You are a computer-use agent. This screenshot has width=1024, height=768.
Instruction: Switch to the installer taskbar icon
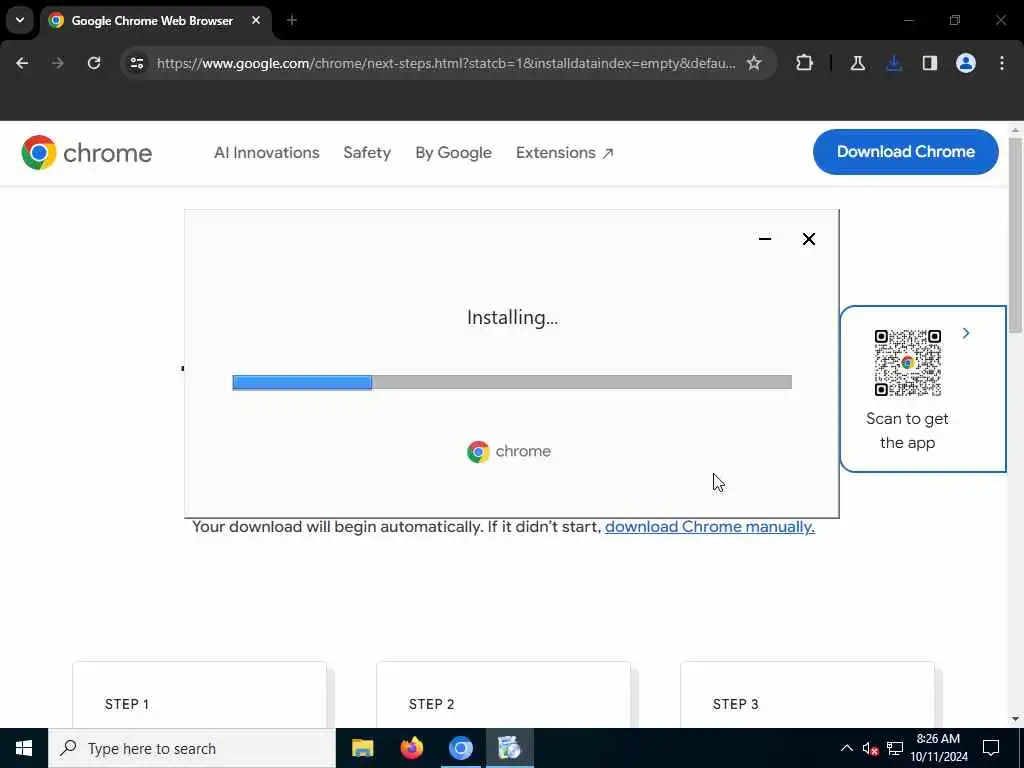(509, 748)
